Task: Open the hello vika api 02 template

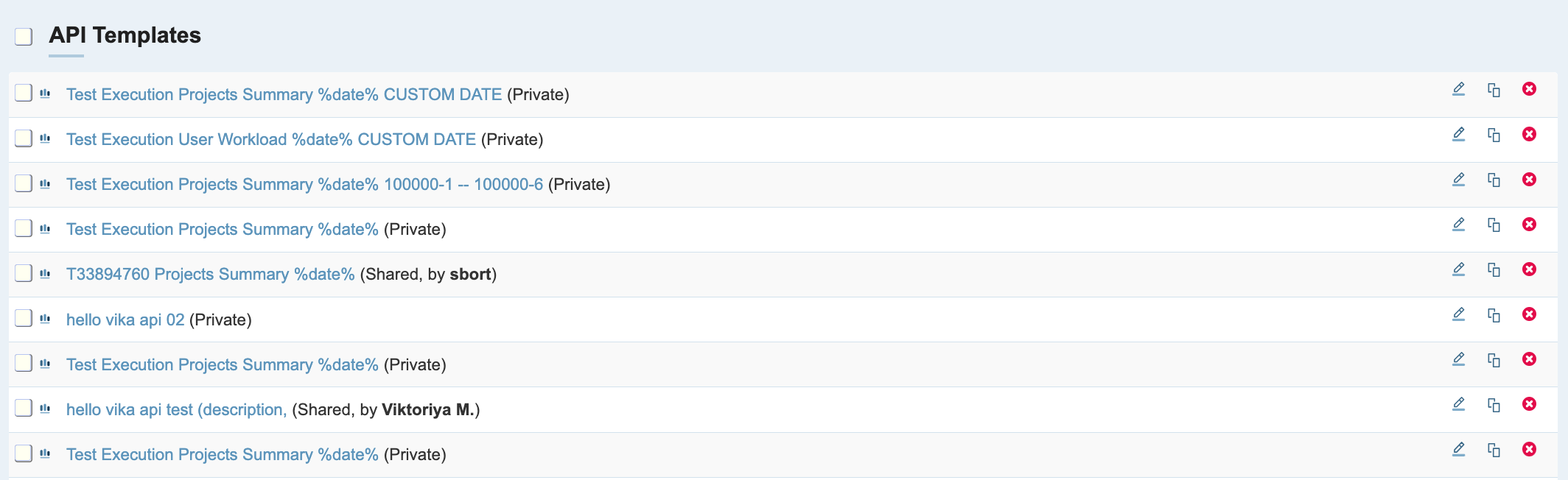Action: (125, 320)
